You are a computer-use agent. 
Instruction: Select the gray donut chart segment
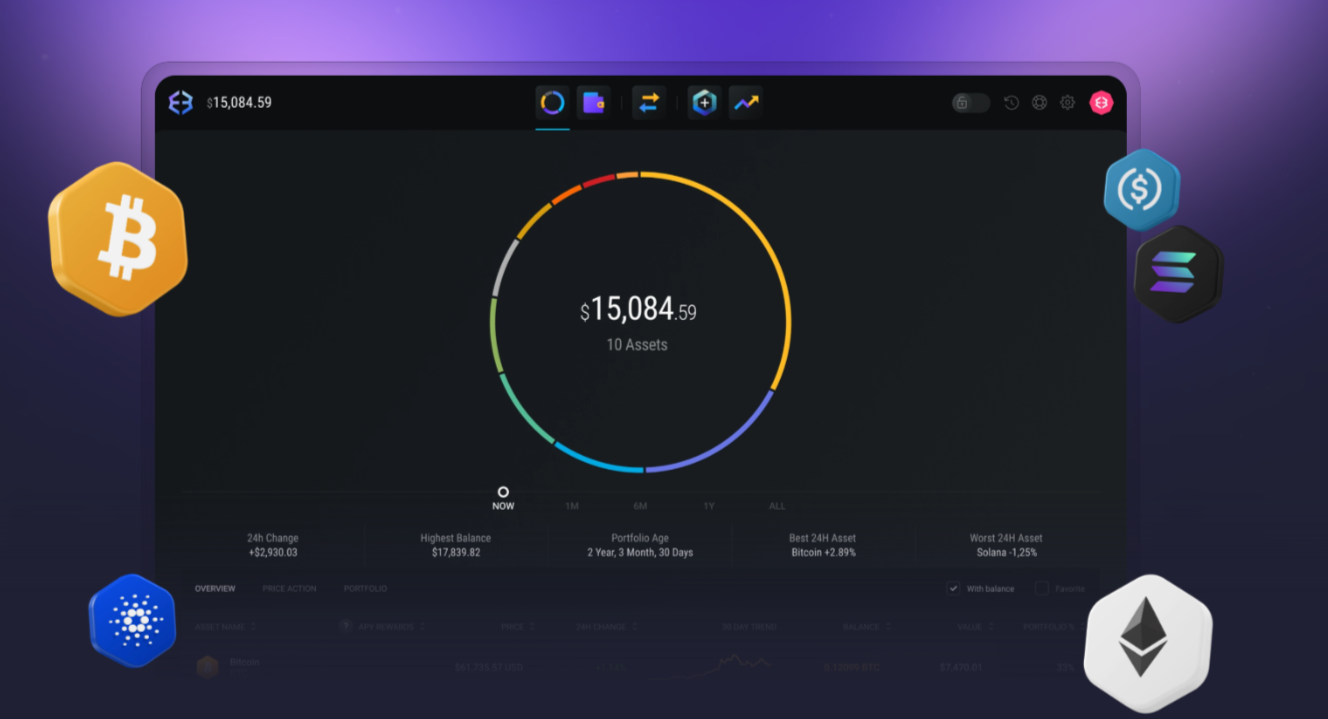pyautogui.click(x=504, y=266)
